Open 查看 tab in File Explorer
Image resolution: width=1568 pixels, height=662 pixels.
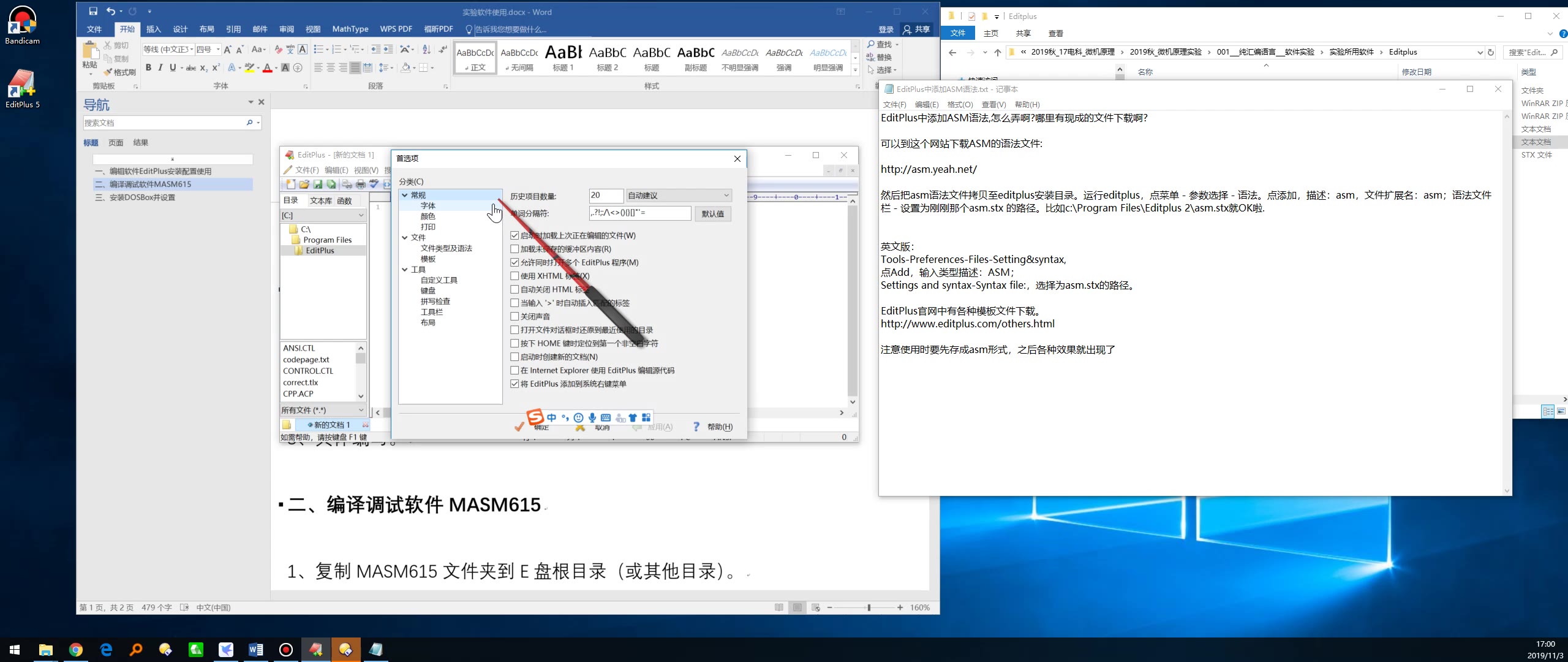(1056, 33)
